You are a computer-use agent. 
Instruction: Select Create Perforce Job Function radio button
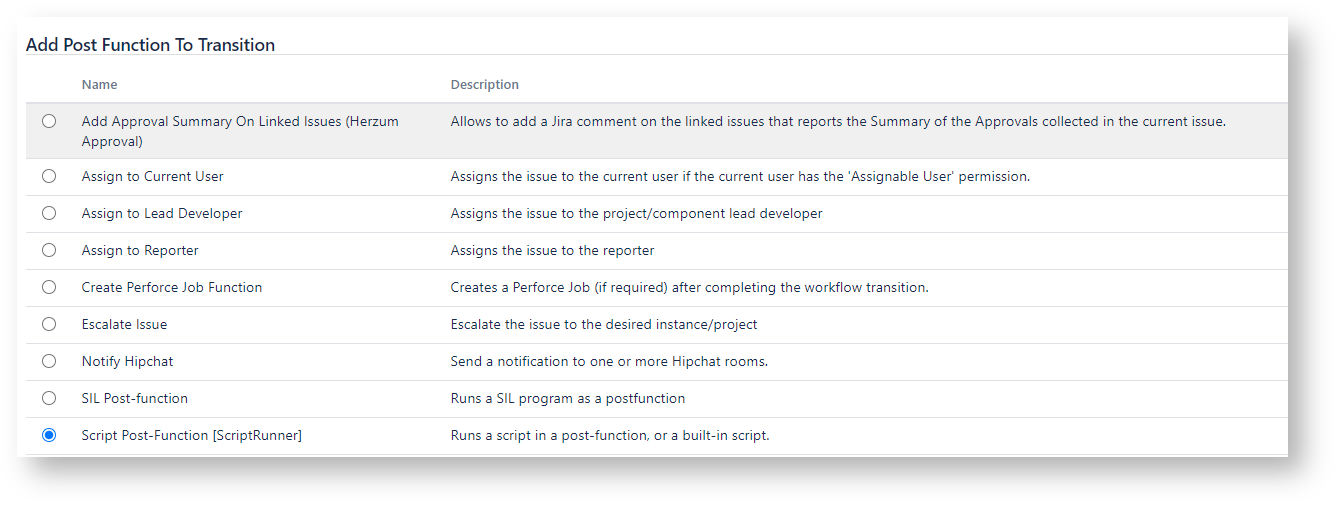[49, 287]
